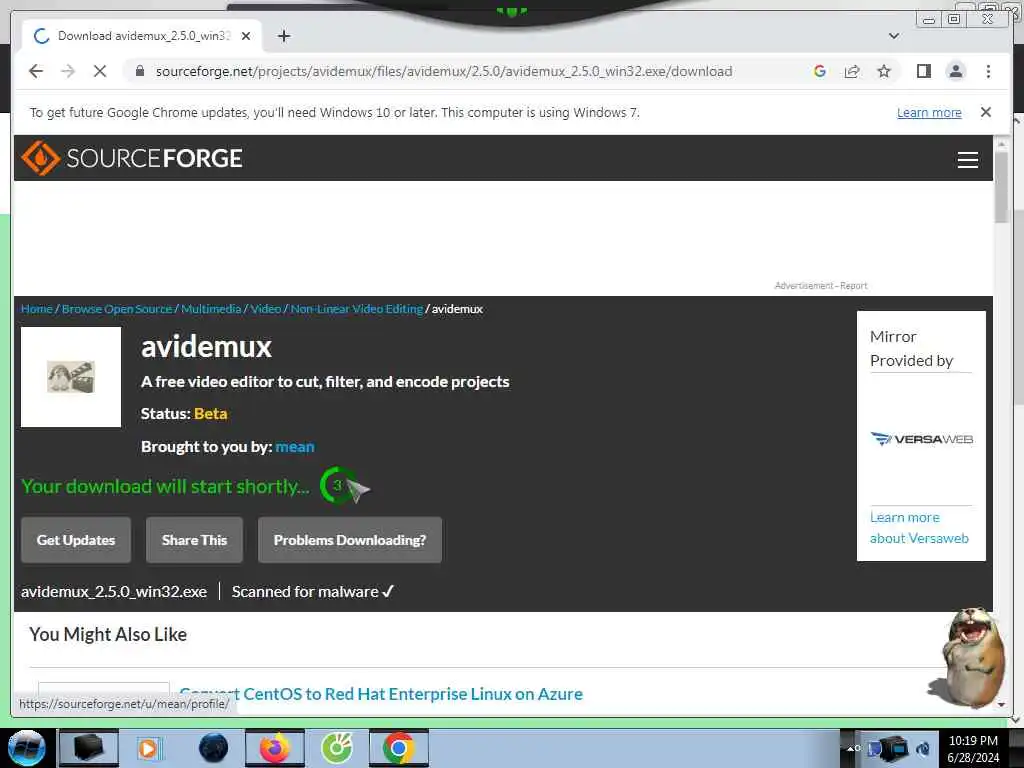
Task: Open the black folder taskbar icon
Action: pyautogui.click(x=88, y=748)
